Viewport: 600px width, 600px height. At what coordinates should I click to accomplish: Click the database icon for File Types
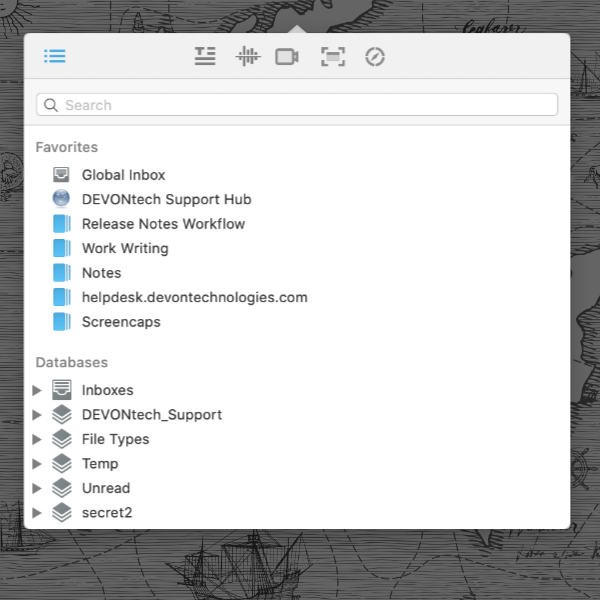[x=62, y=439]
